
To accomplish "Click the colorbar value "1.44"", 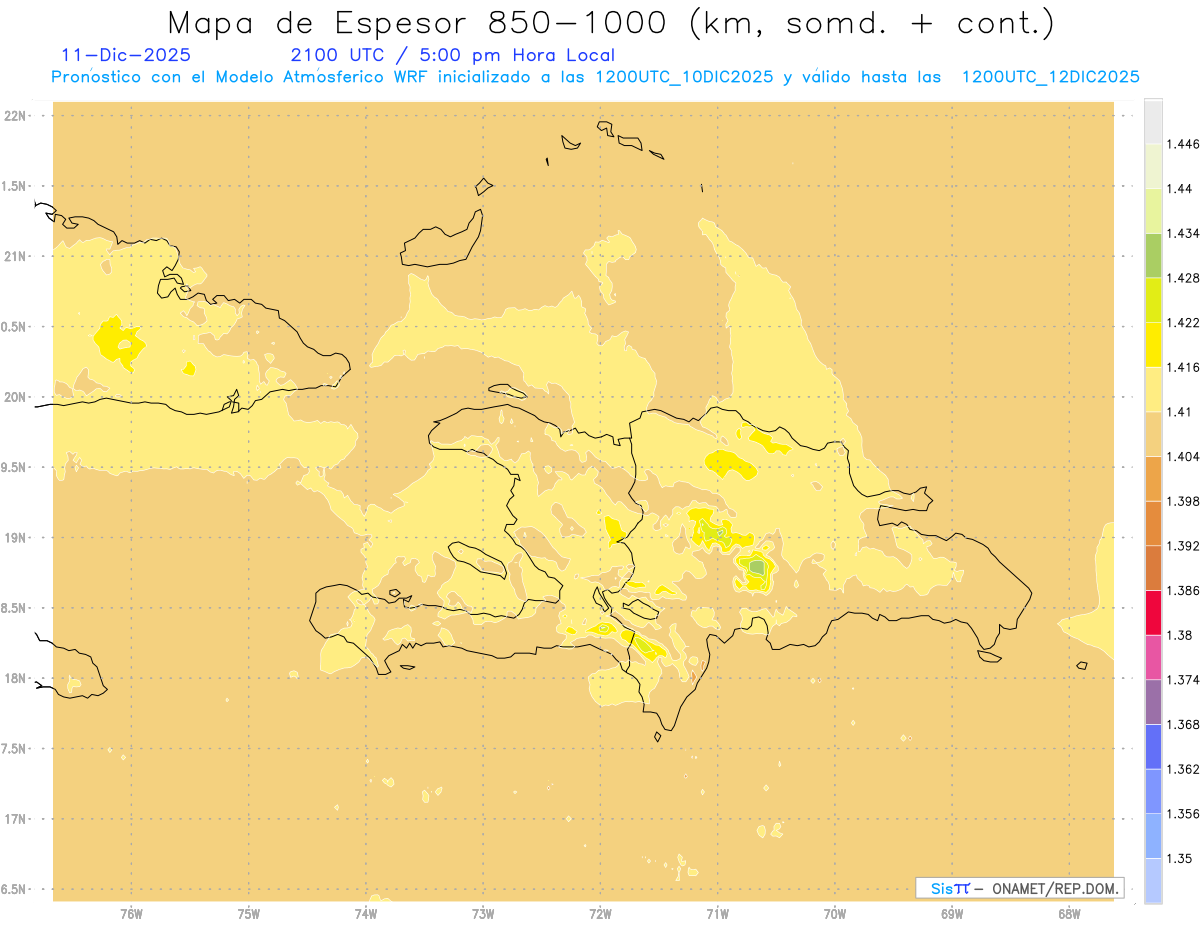I will point(1180,189).
